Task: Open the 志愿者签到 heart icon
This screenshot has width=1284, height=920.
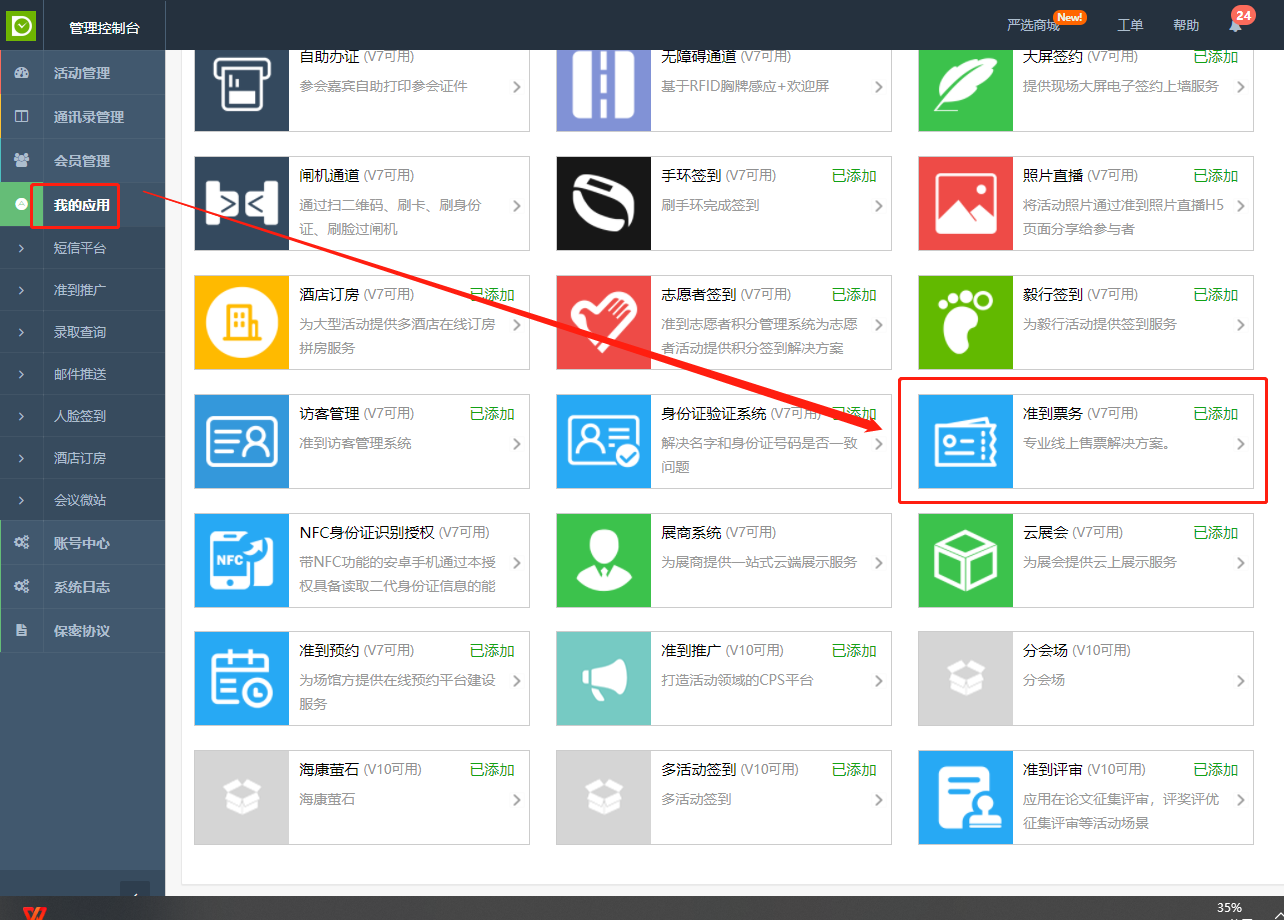Action: click(604, 322)
